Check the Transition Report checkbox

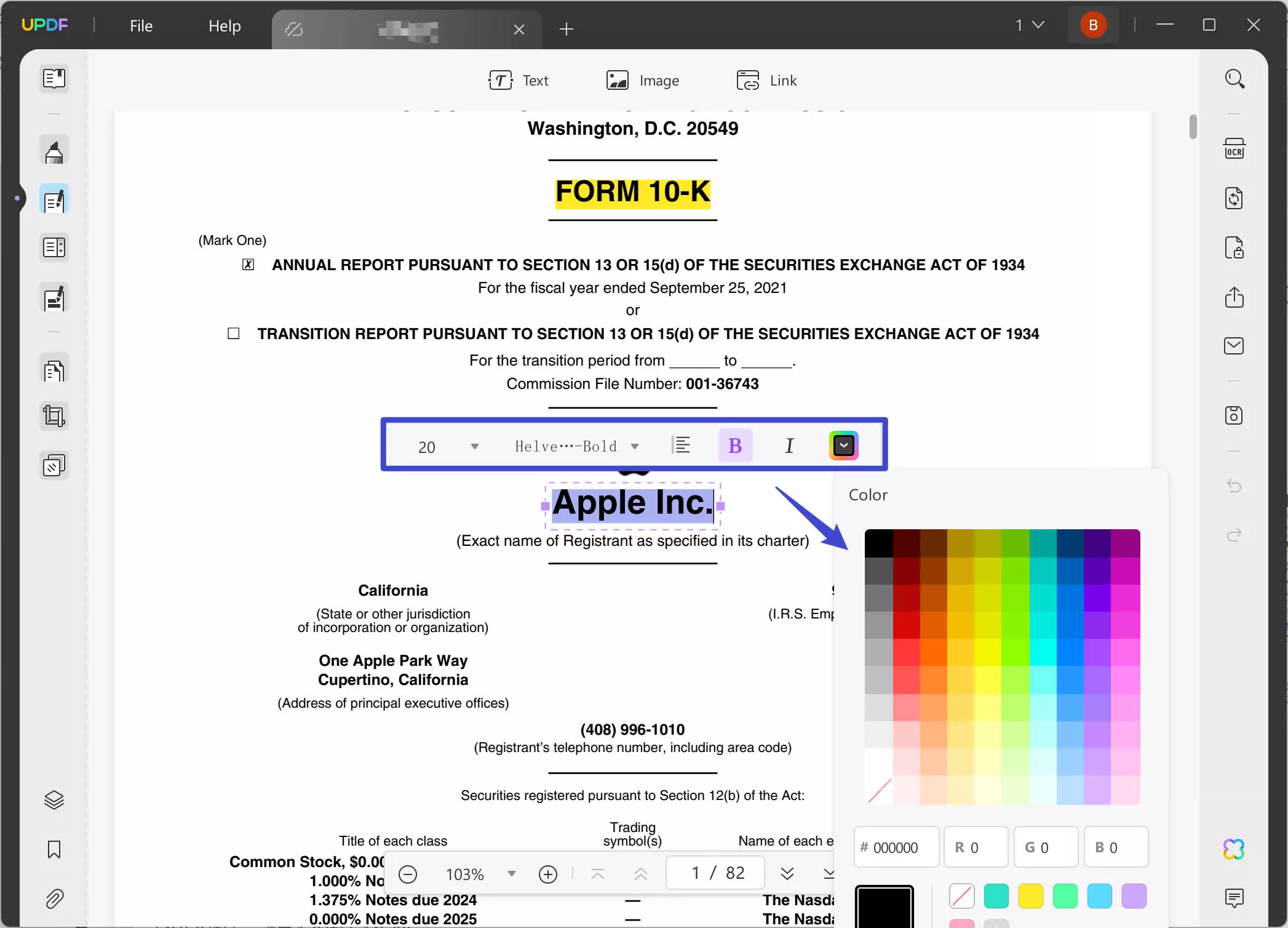[234, 334]
